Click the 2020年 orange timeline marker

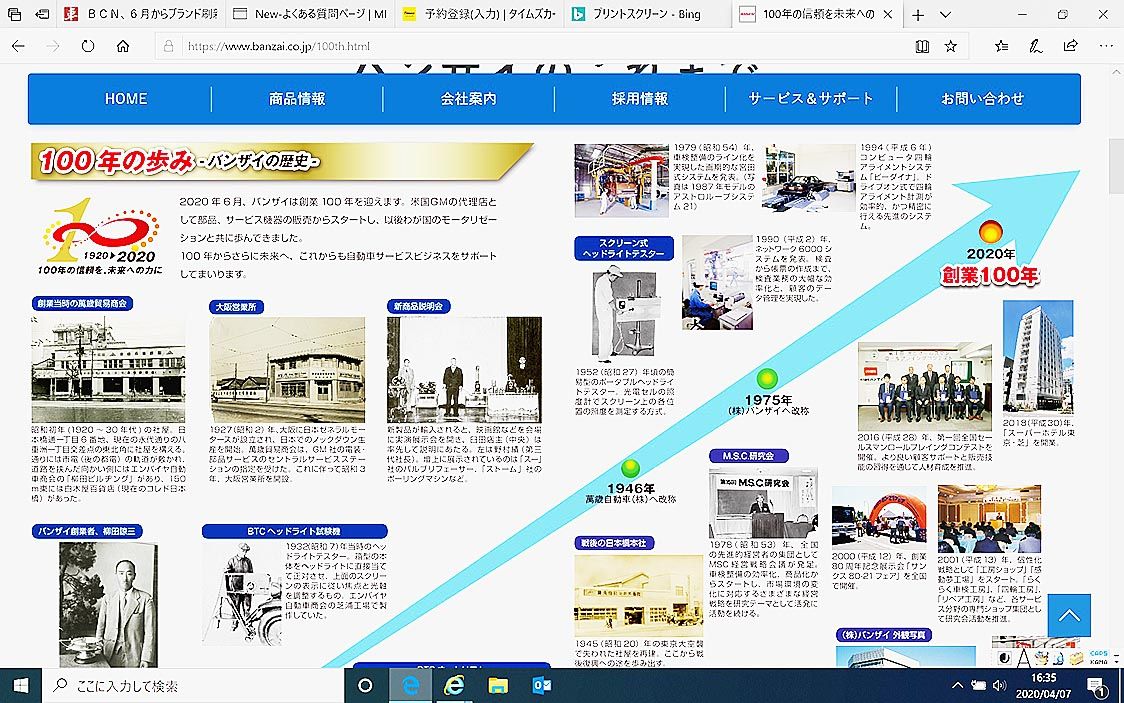click(991, 232)
